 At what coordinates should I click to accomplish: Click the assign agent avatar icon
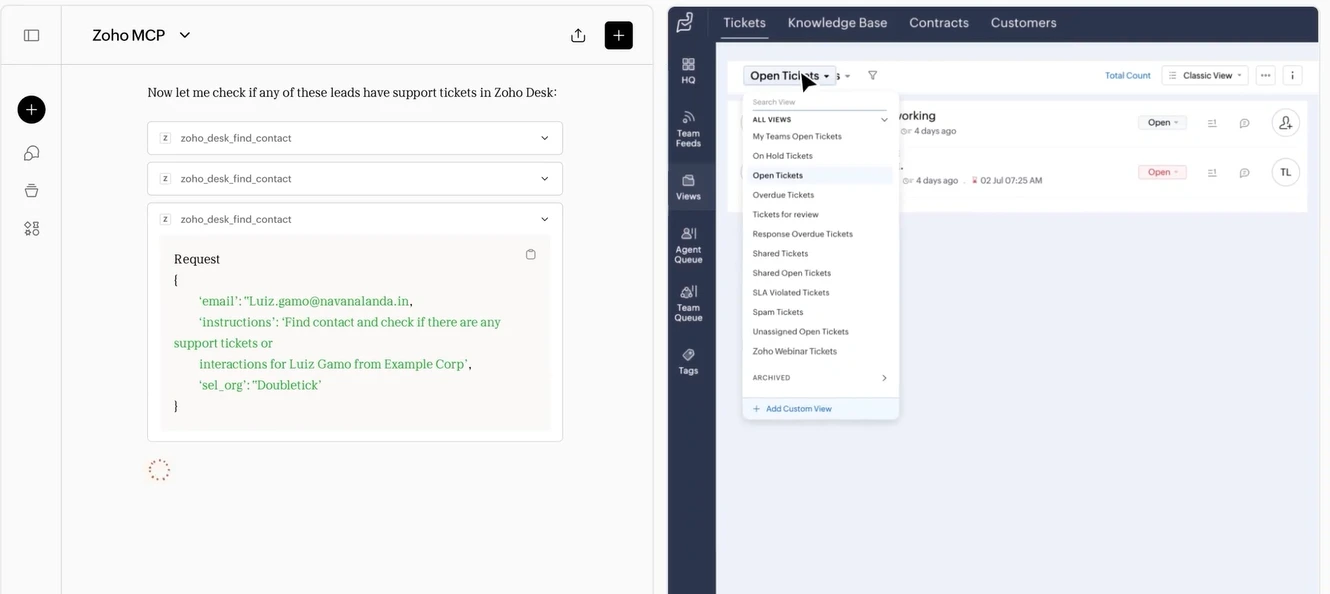(x=1285, y=123)
